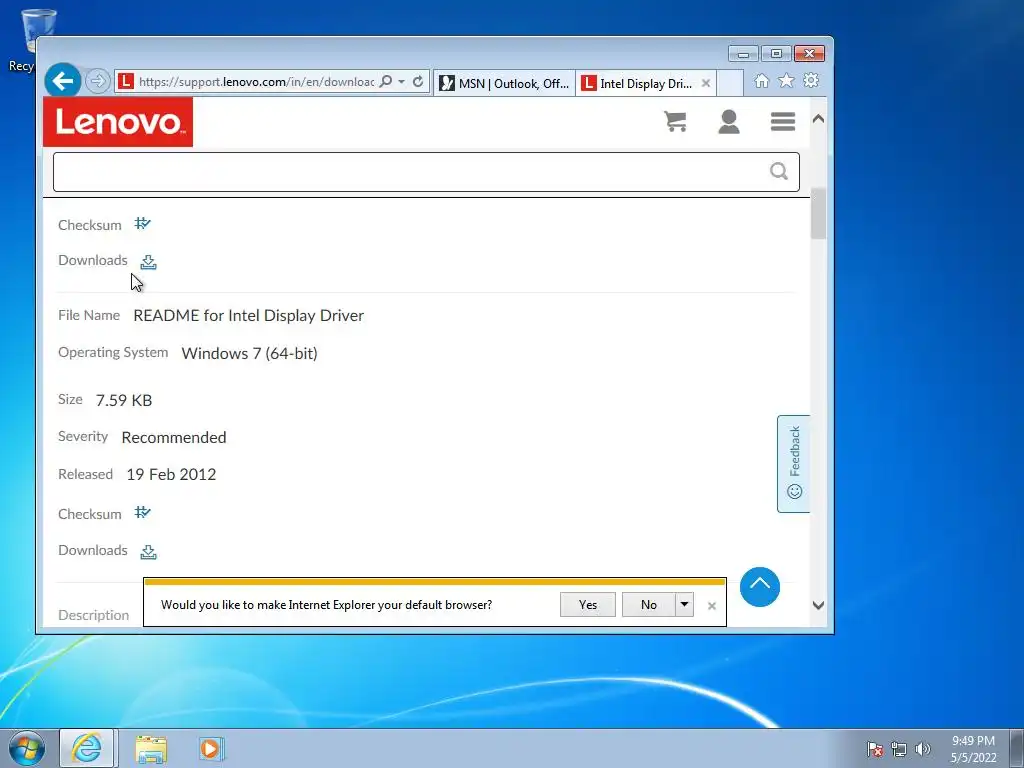Screen dimensions: 1024x768
Task: Refresh the page with reload icon
Action: [x=418, y=82]
